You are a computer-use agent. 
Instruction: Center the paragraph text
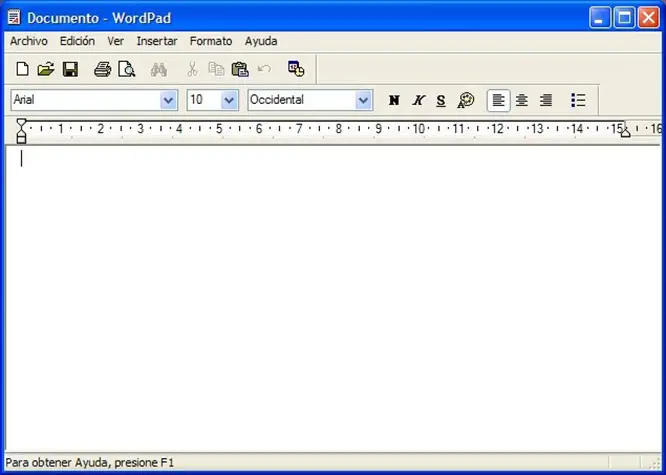point(522,100)
